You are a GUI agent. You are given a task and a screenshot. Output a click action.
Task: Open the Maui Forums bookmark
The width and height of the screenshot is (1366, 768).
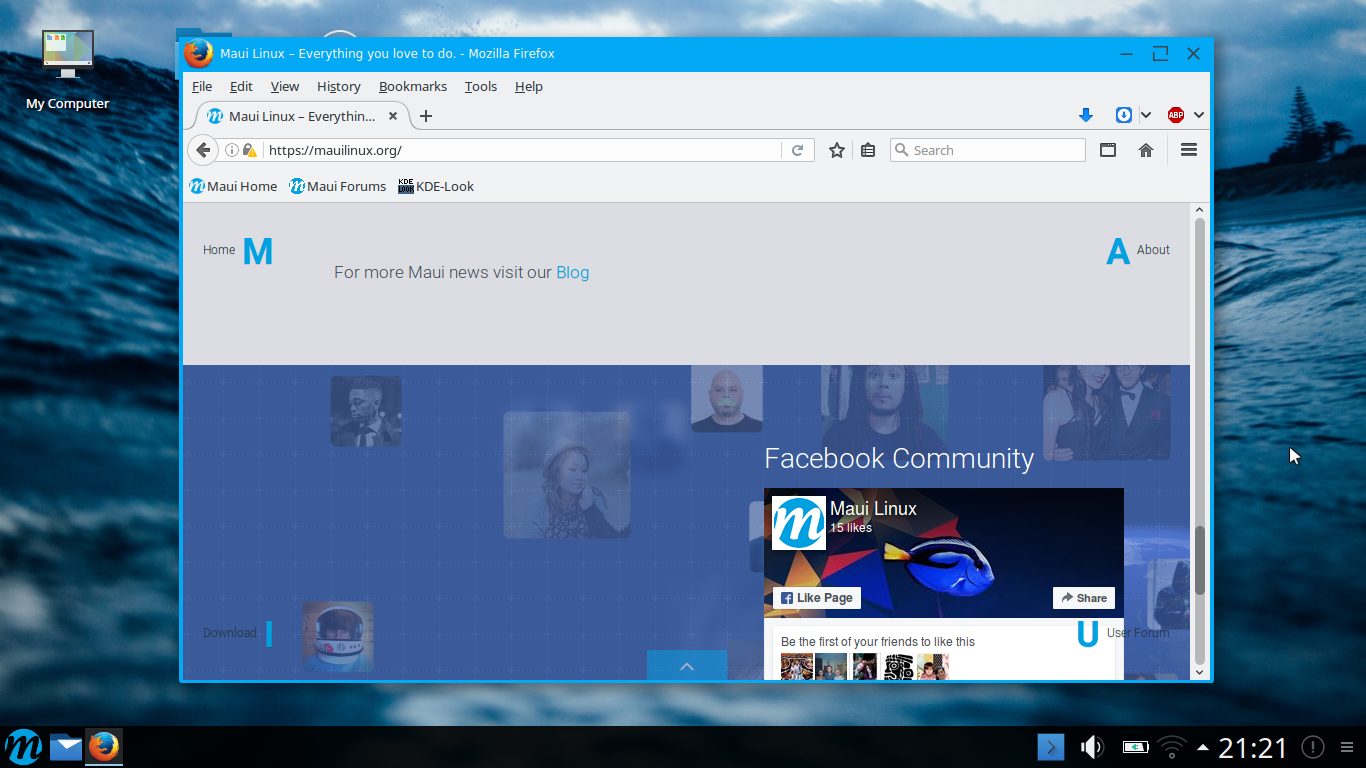338,186
